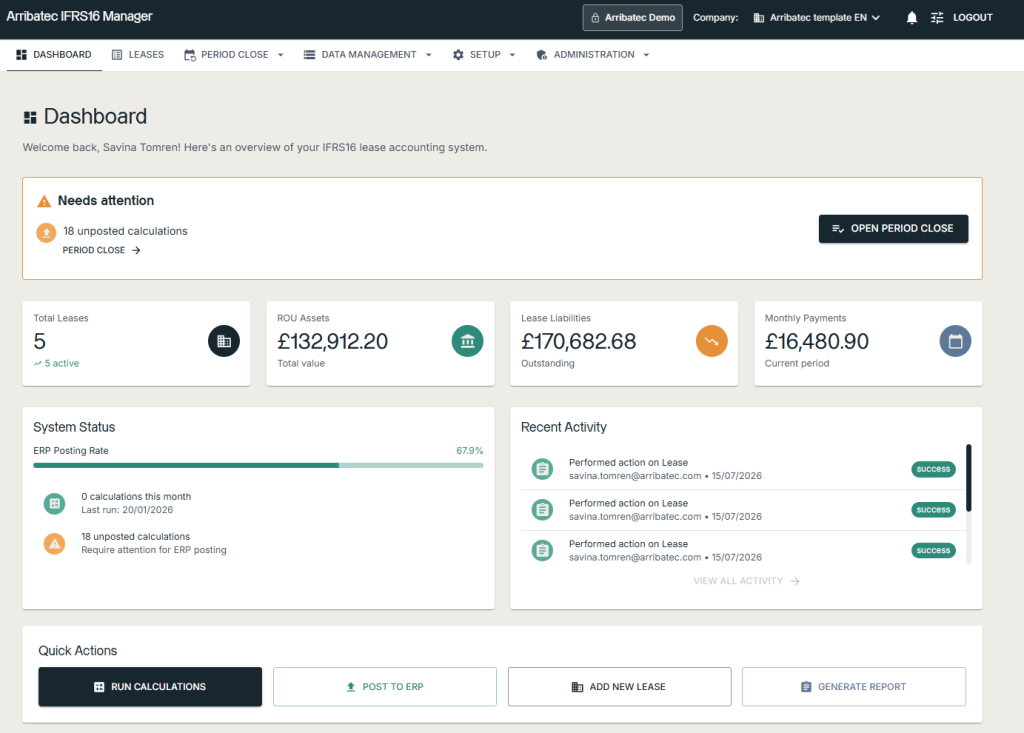Click the Total Leases building icon
This screenshot has width=1024, height=733.
224,341
